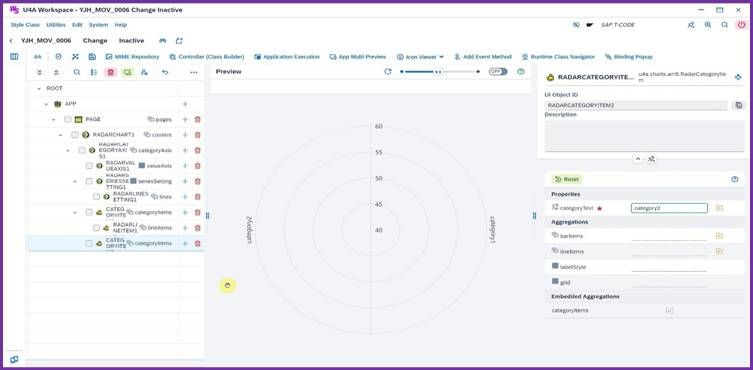The image size is (753, 370).
Task: Delete the PAGE row with trash icon
Action: [197, 119]
